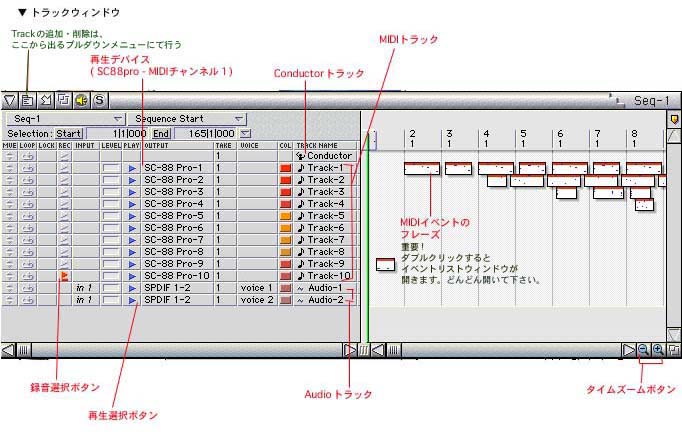The height and width of the screenshot is (435, 682).
Task: Click the Track add/delete menu icon
Action: click(28, 100)
